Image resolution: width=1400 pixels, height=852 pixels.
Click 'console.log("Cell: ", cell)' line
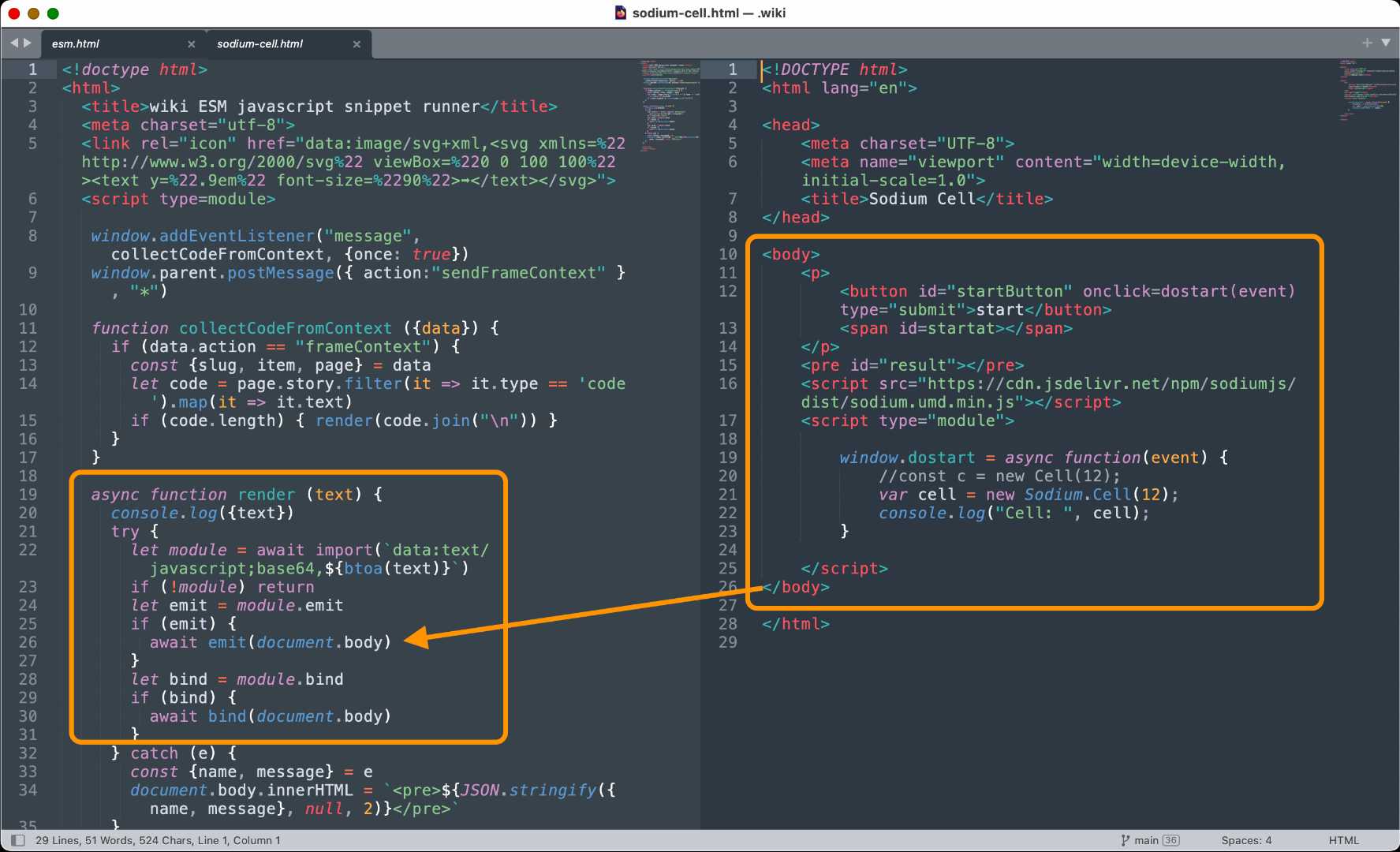(1014, 514)
